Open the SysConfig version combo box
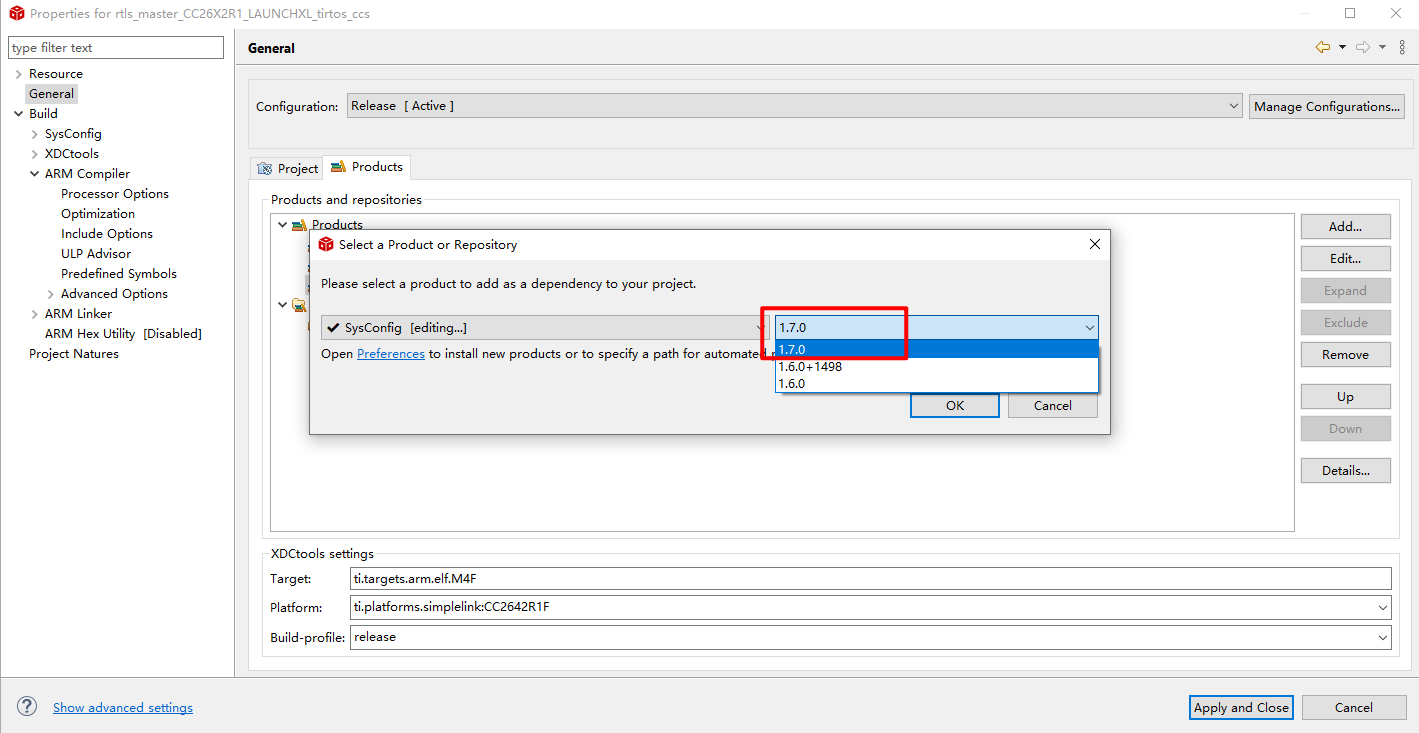The height and width of the screenshot is (733, 1419). (x=936, y=327)
